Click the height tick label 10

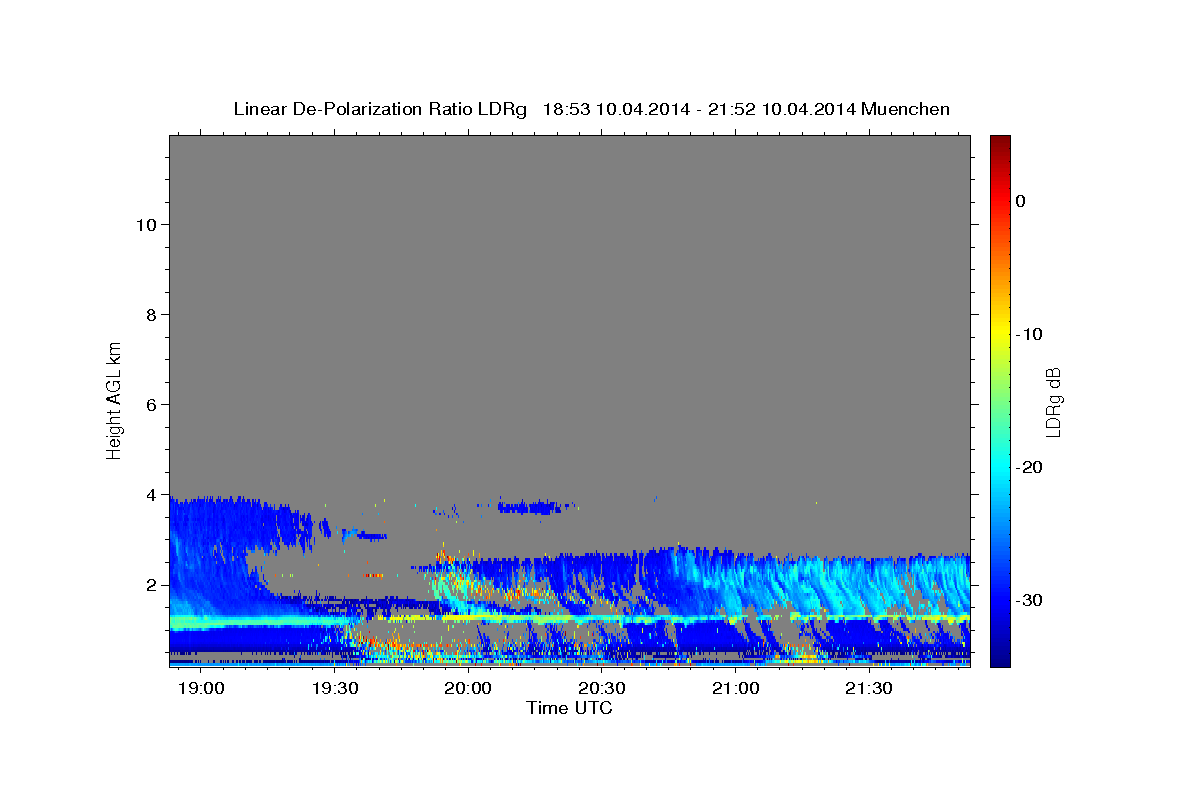[x=145, y=224]
